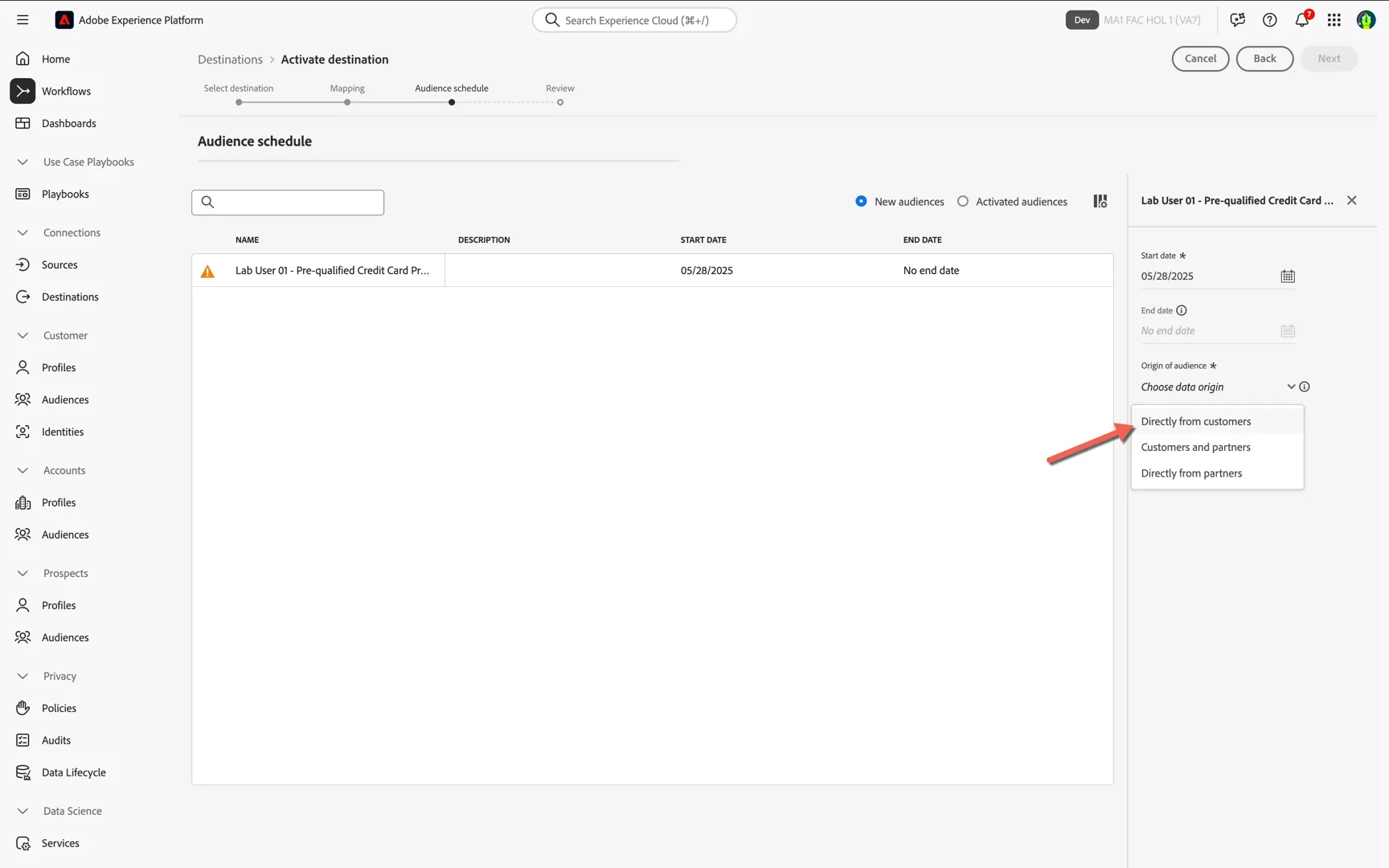The image size is (1389, 868).
Task: Click the Back button
Action: [1264, 59]
